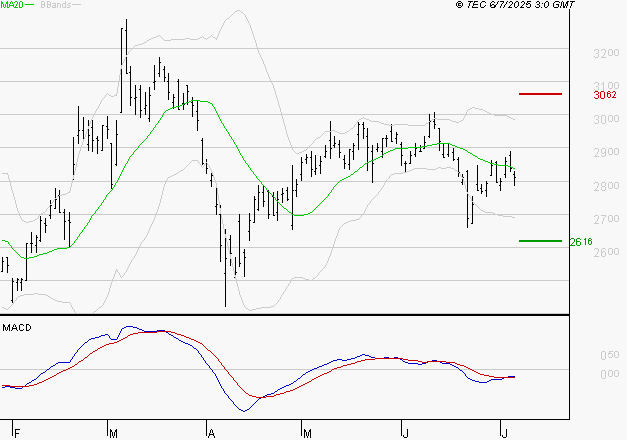Click the A month marker on time axis
This screenshot has height=440, width=627.
click(212, 434)
